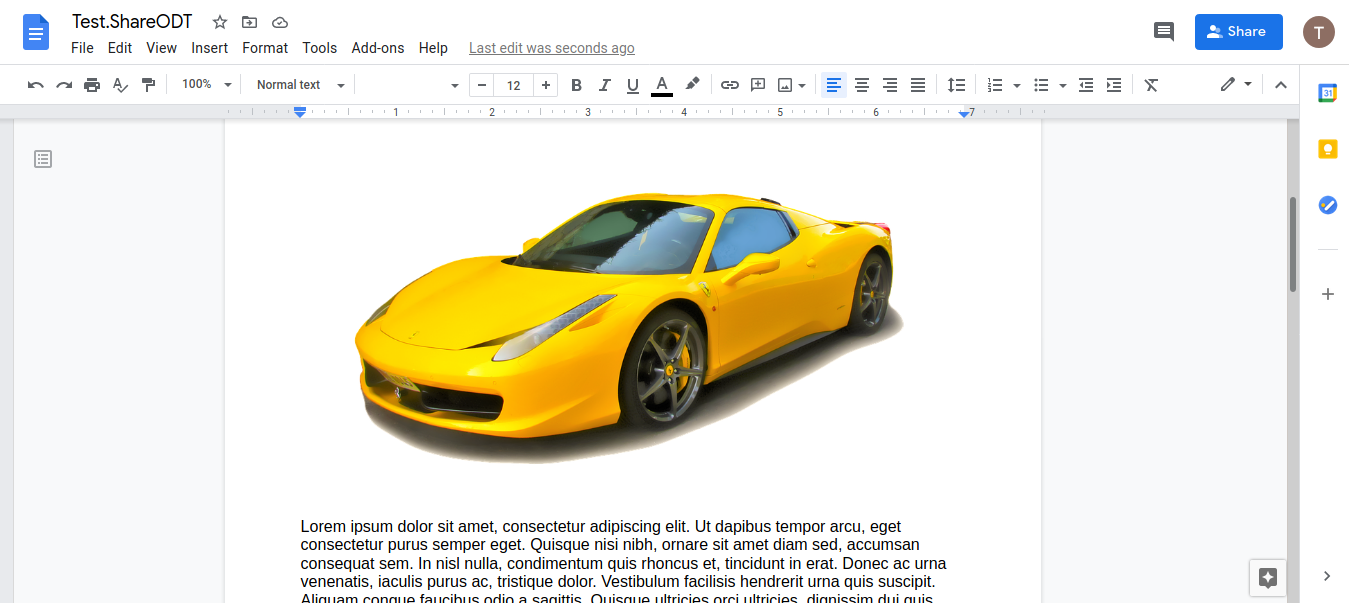The height and width of the screenshot is (603, 1349).
Task: Open the Insert menu
Action: point(210,48)
